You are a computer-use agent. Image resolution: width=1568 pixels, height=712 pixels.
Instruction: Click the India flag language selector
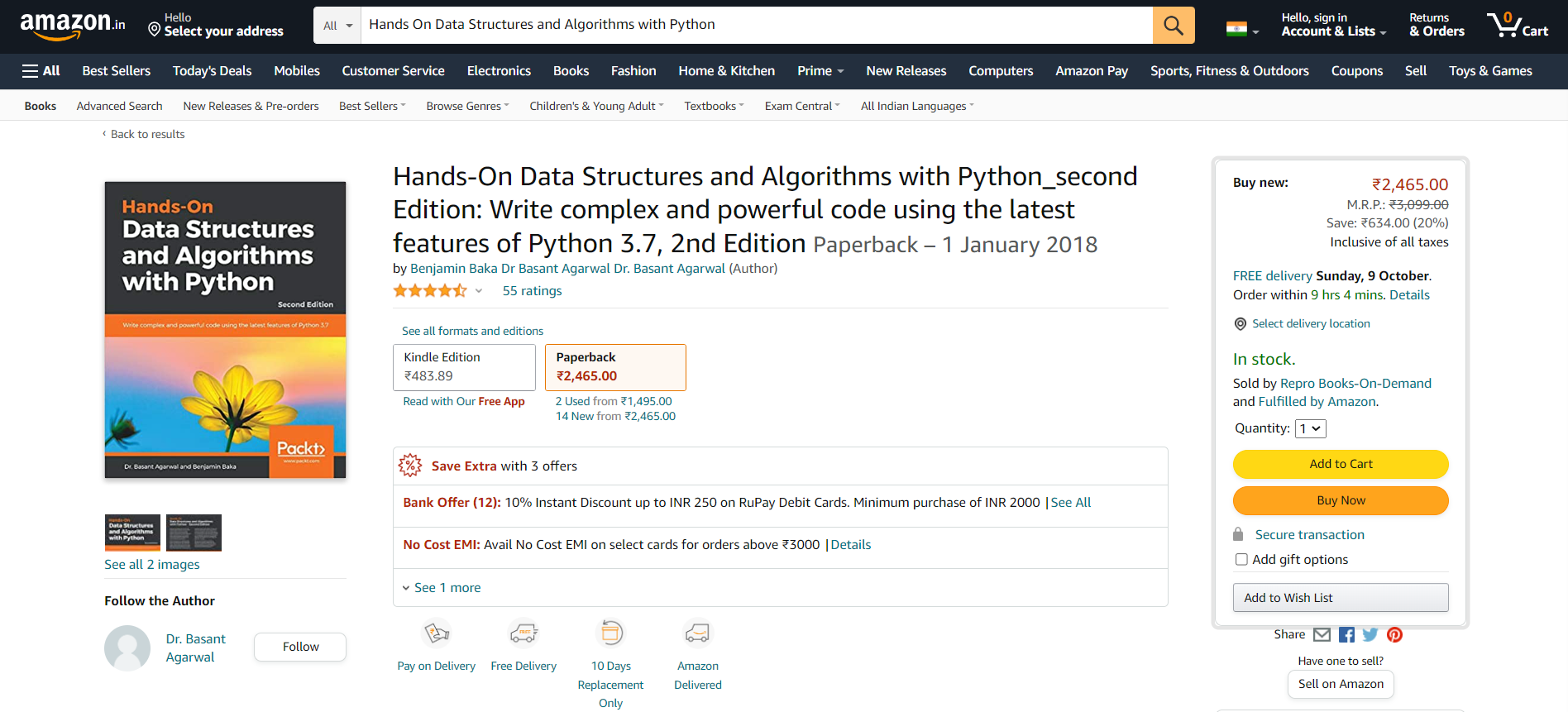(1242, 30)
